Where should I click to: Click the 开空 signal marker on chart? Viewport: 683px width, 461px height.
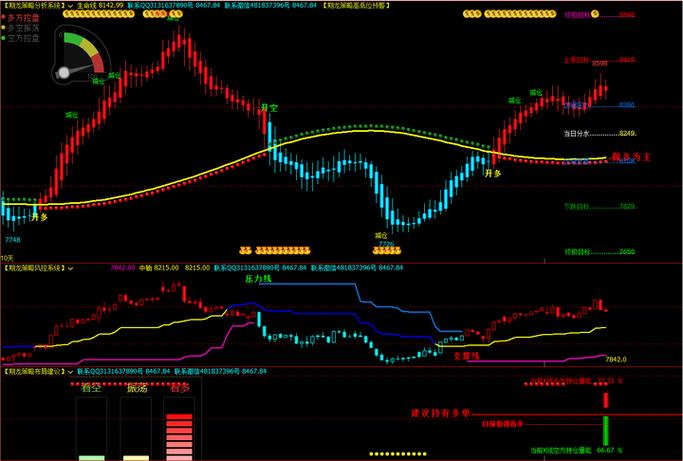tap(268, 107)
